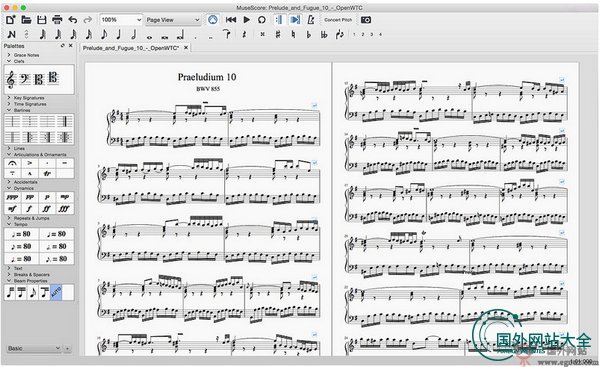Select the fermata articulation
This screenshot has height=367, width=600.
point(13,163)
